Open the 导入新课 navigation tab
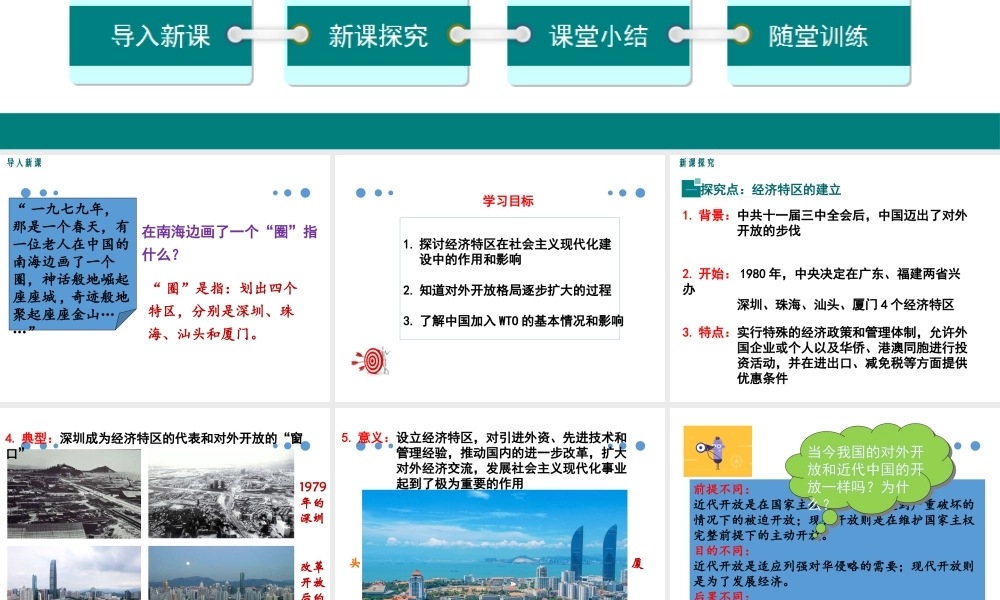The height and width of the screenshot is (600, 1000). pos(161,36)
